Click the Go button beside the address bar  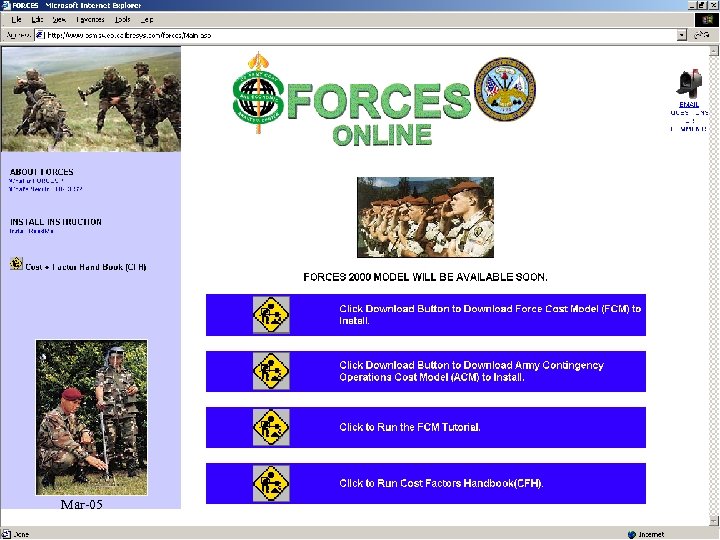[x=701, y=35]
